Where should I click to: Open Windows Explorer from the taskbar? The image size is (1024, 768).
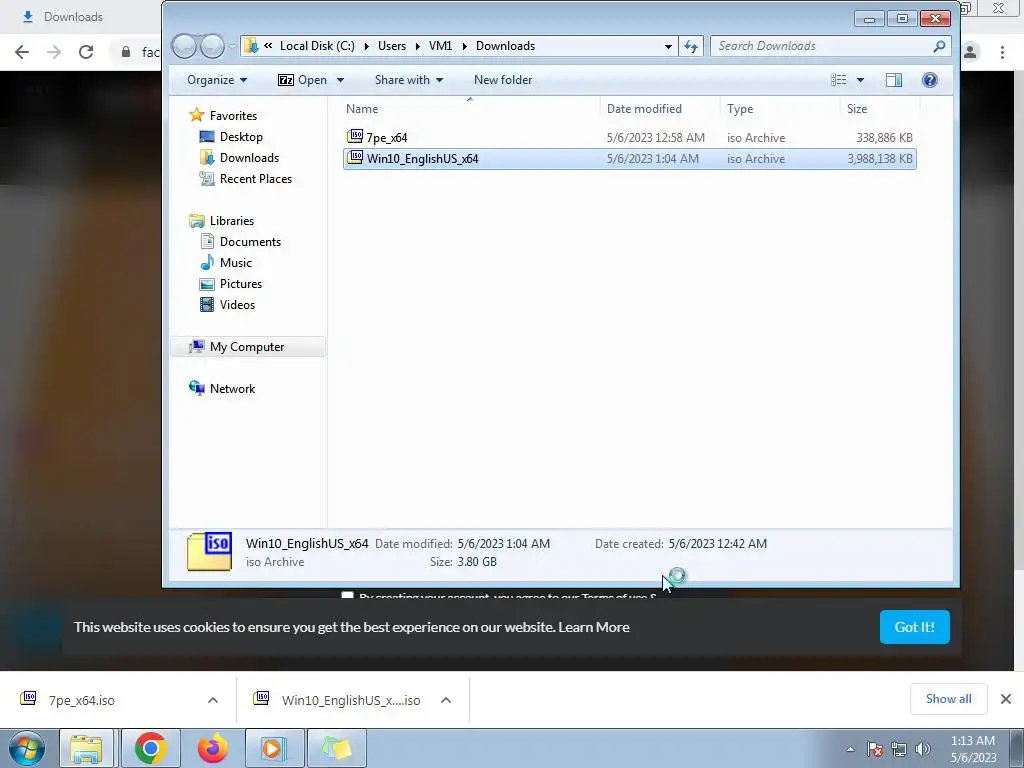click(86, 748)
